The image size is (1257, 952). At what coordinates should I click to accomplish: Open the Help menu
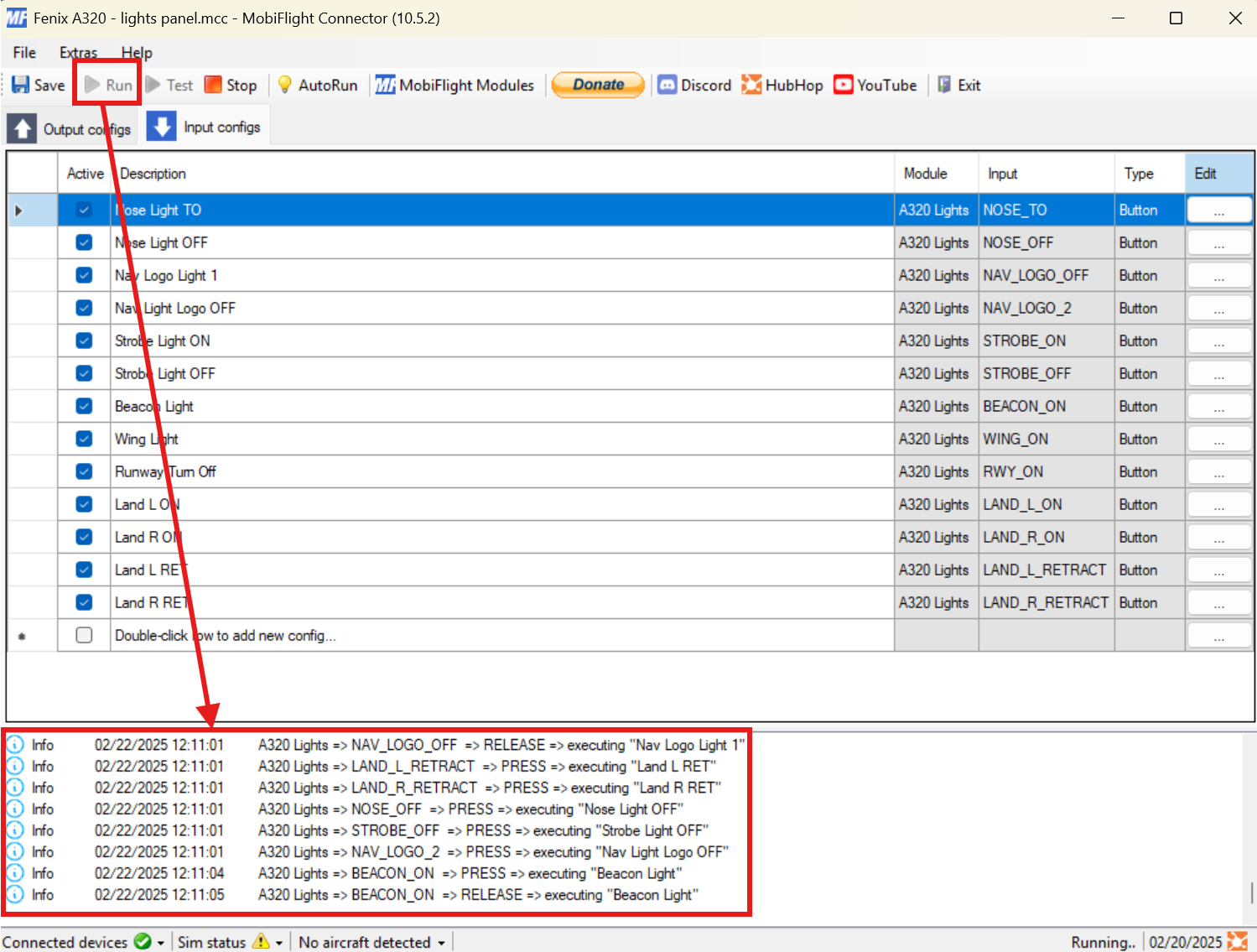point(137,52)
